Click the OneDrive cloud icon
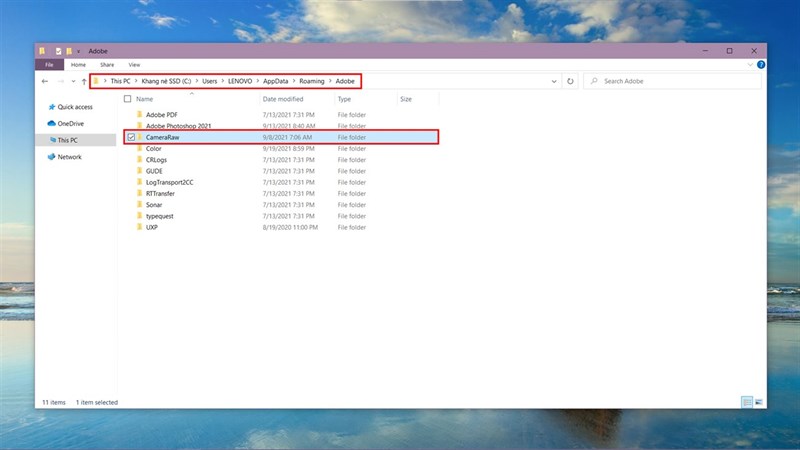The width and height of the screenshot is (800, 450). pyautogui.click(x=51, y=123)
